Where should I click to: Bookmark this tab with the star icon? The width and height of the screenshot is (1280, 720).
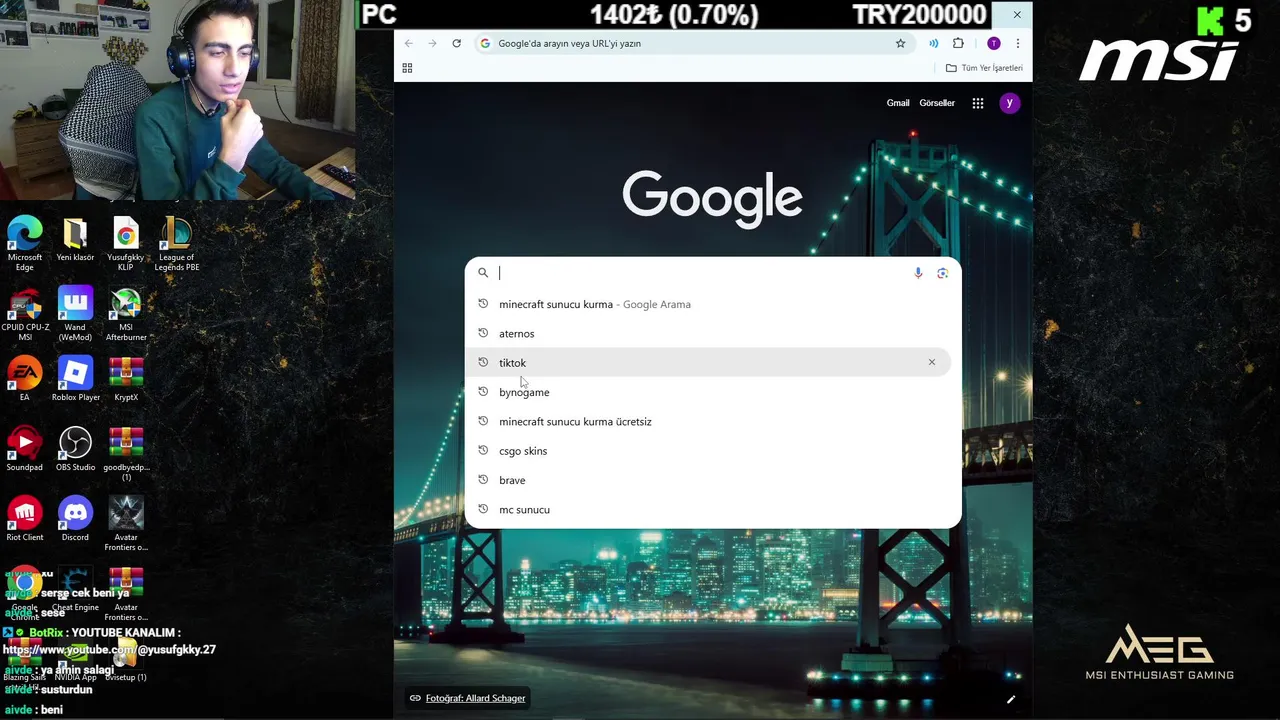[900, 43]
